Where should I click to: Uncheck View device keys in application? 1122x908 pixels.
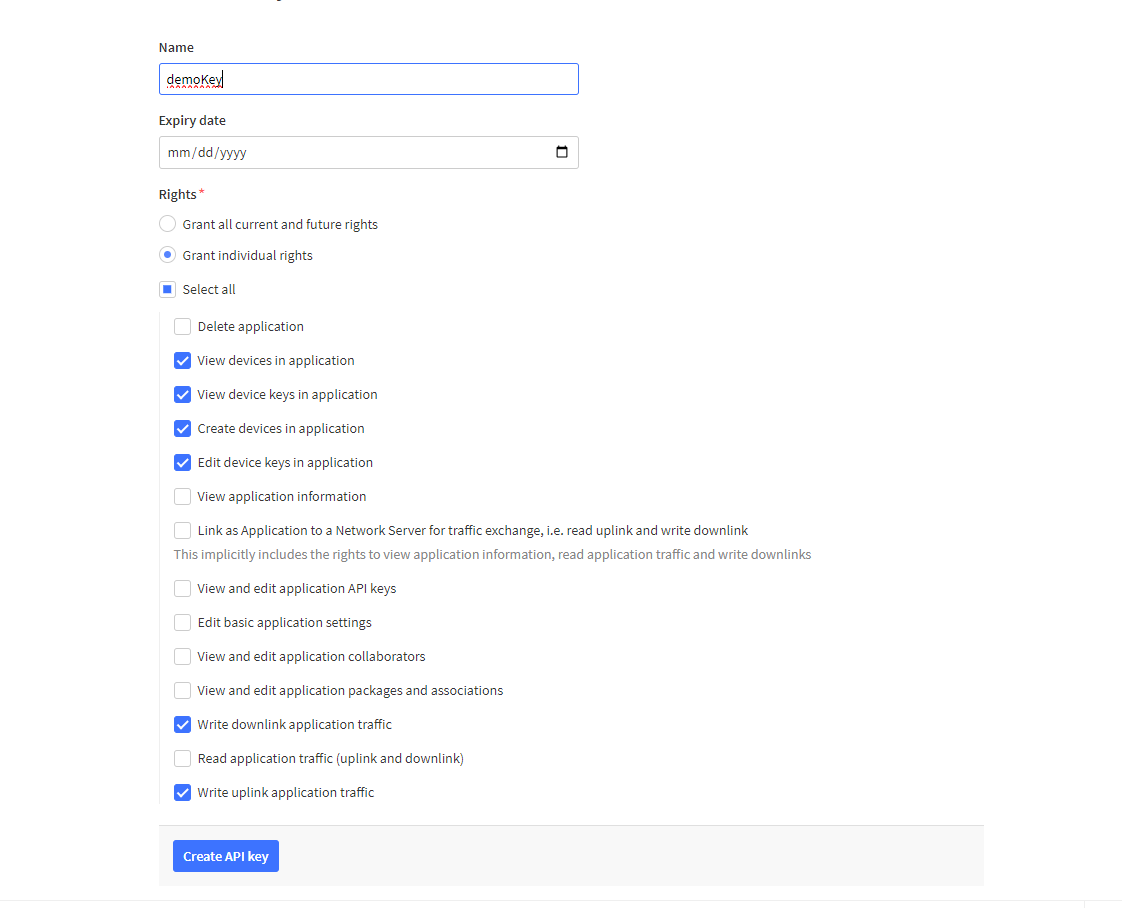click(182, 394)
